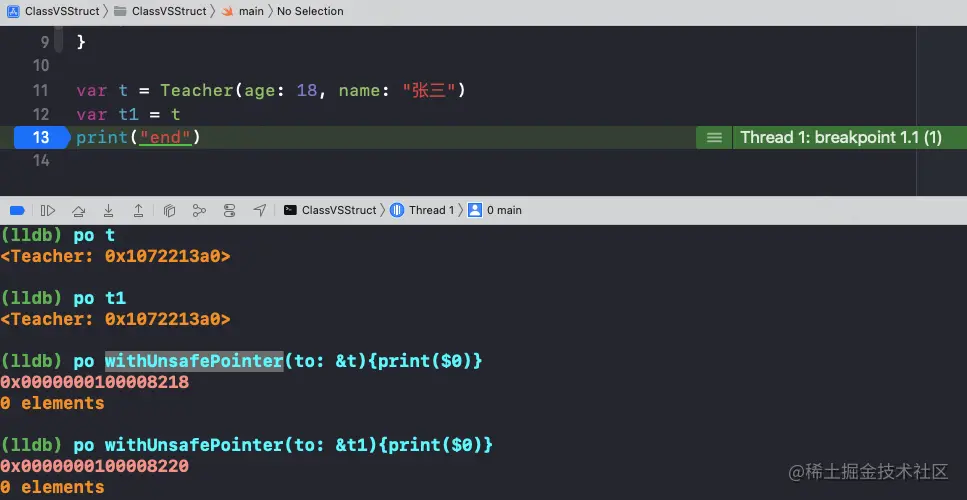Click the Step over icon
The image size is (967, 500).
click(x=78, y=210)
